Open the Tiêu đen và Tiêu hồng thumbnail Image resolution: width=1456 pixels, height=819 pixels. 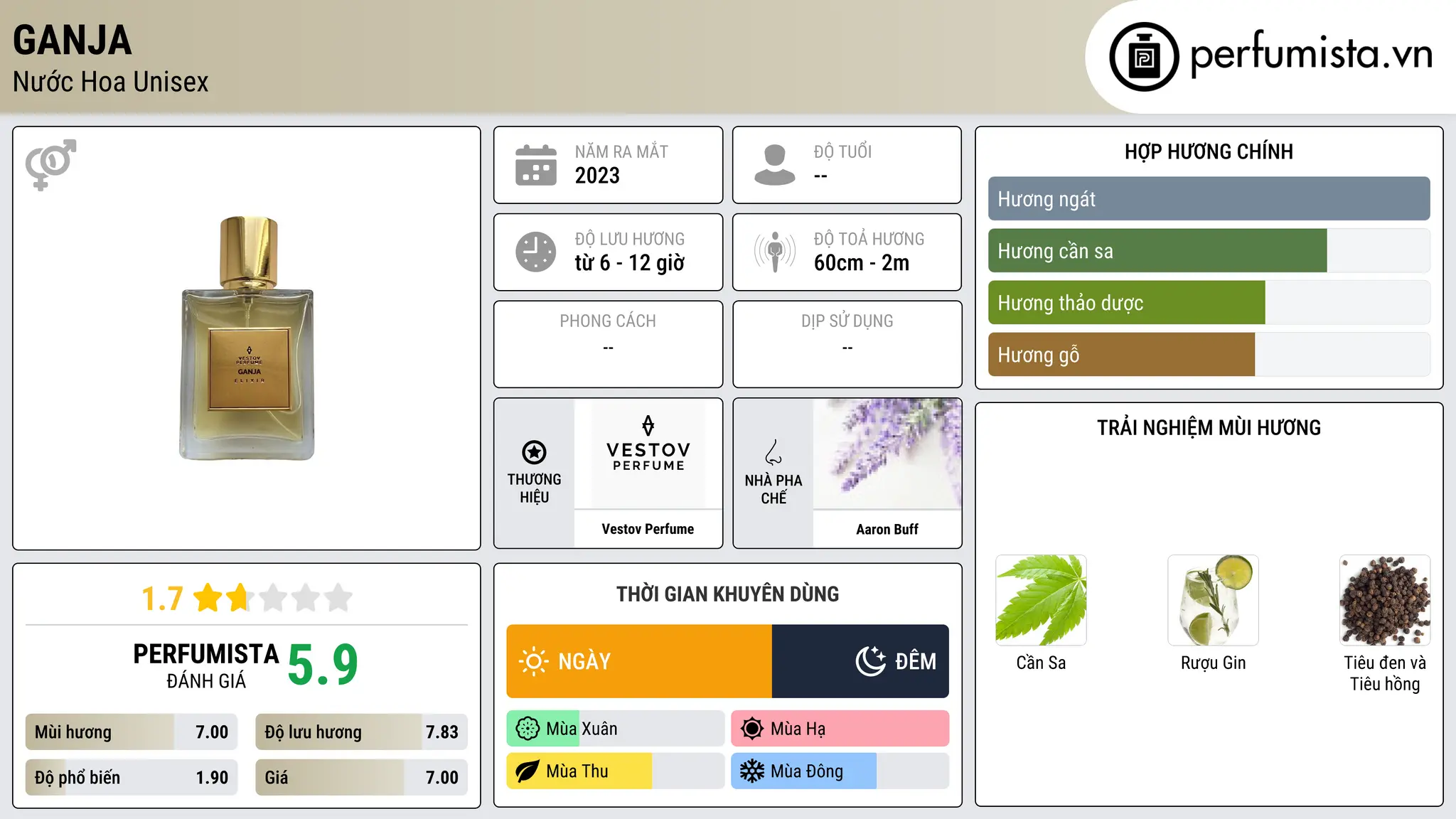tap(1385, 600)
